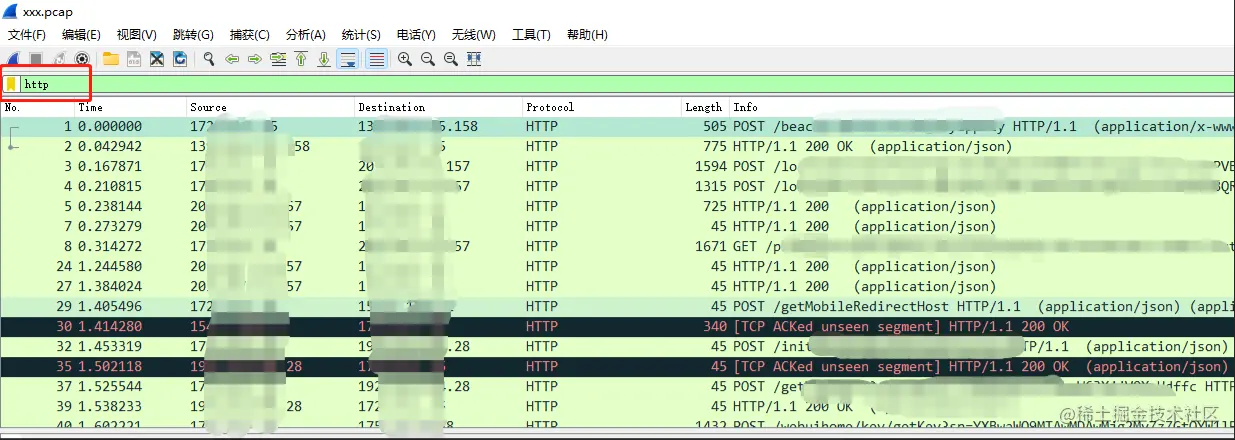Open the 编辑(E) menu
The width and height of the screenshot is (1235, 440).
pos(81,35)
